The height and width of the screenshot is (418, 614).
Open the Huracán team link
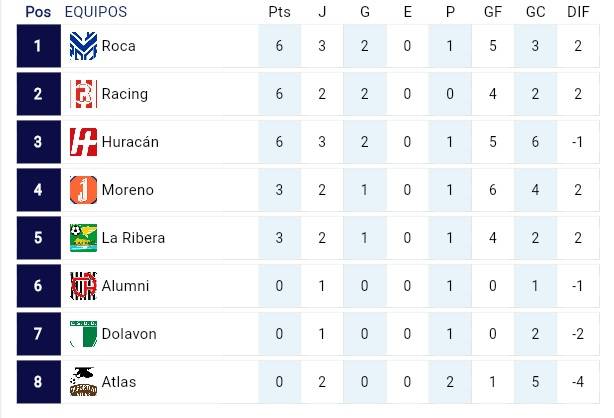click(x=130, y=142)
